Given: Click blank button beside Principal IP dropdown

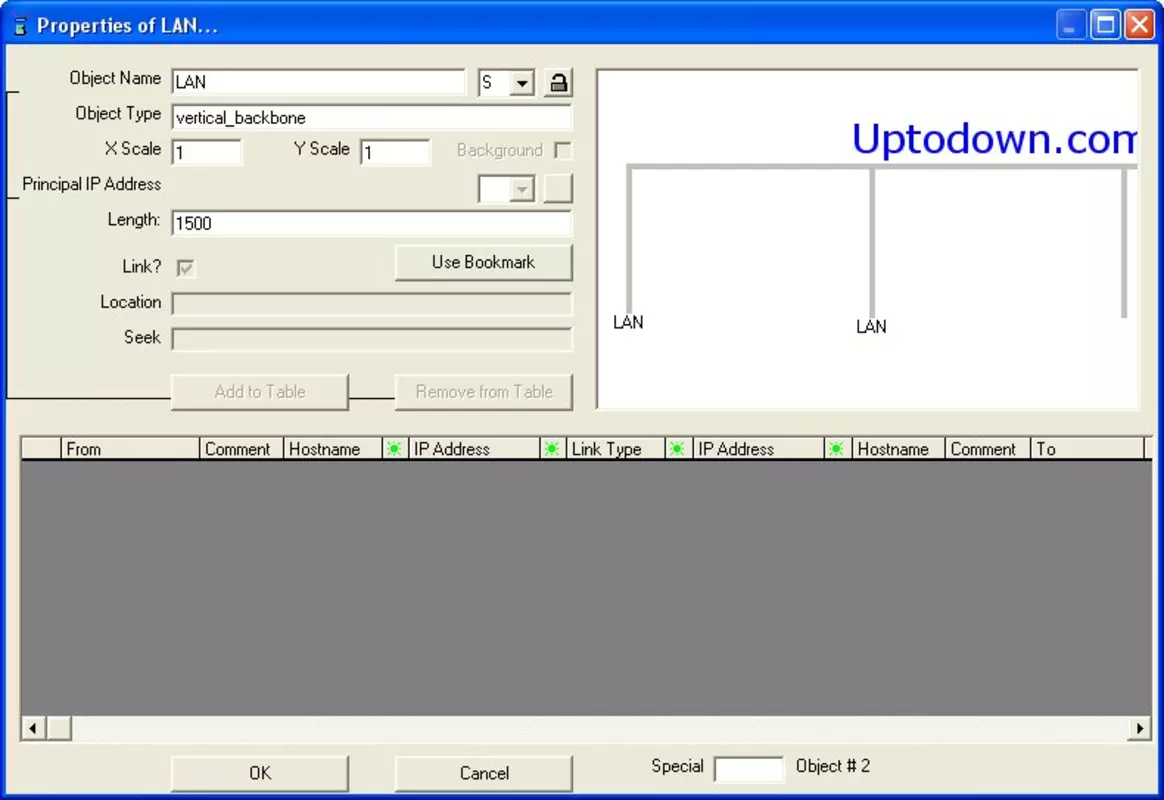Looking at the screenshot, I should click(x=558, y=188).
